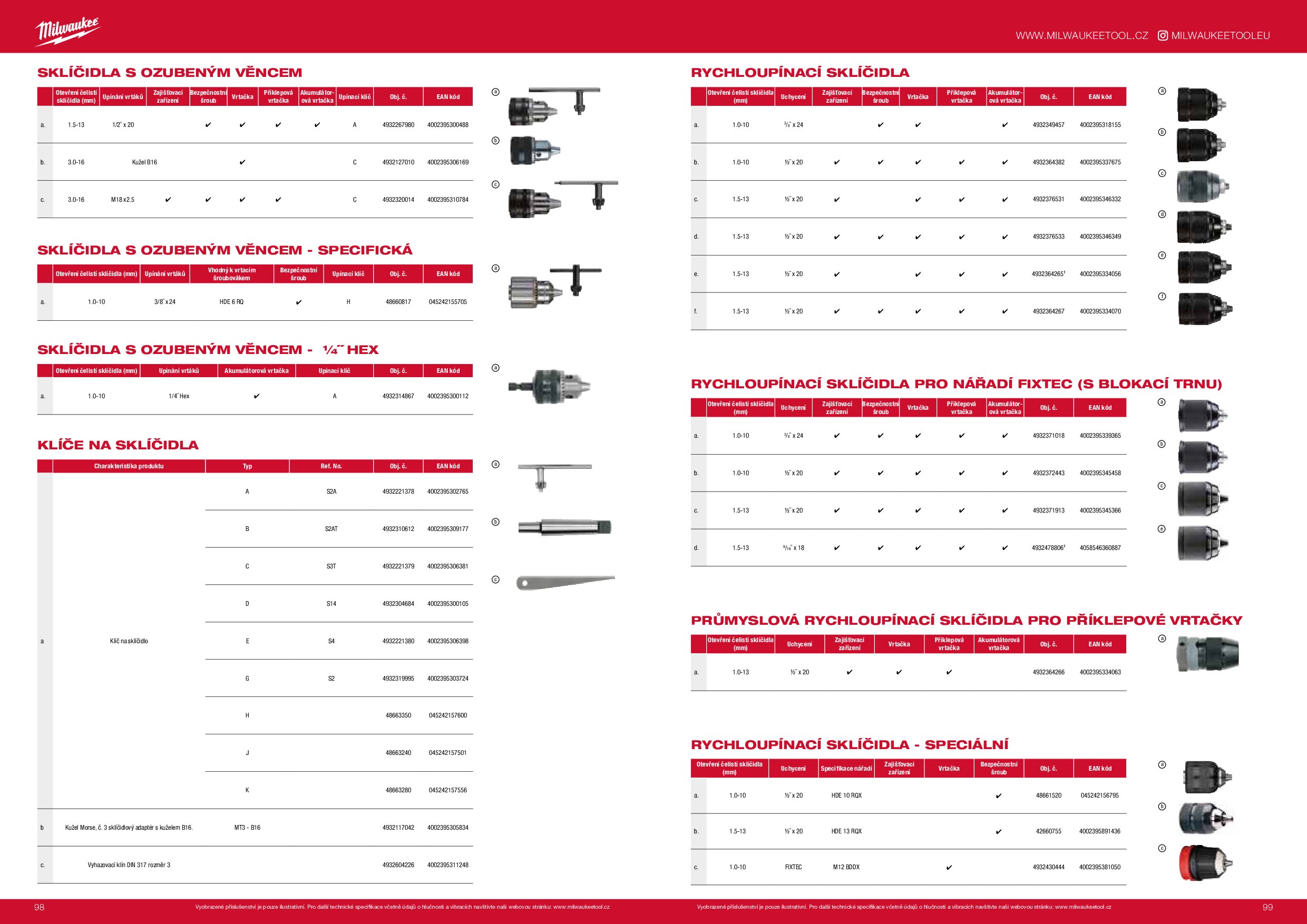Select the SKLÍČIDLA S OZUBENÝM VĚNCEM - SPECIFICKÁ heading
The image size is (1307, 924).
[x=225, y=250]
